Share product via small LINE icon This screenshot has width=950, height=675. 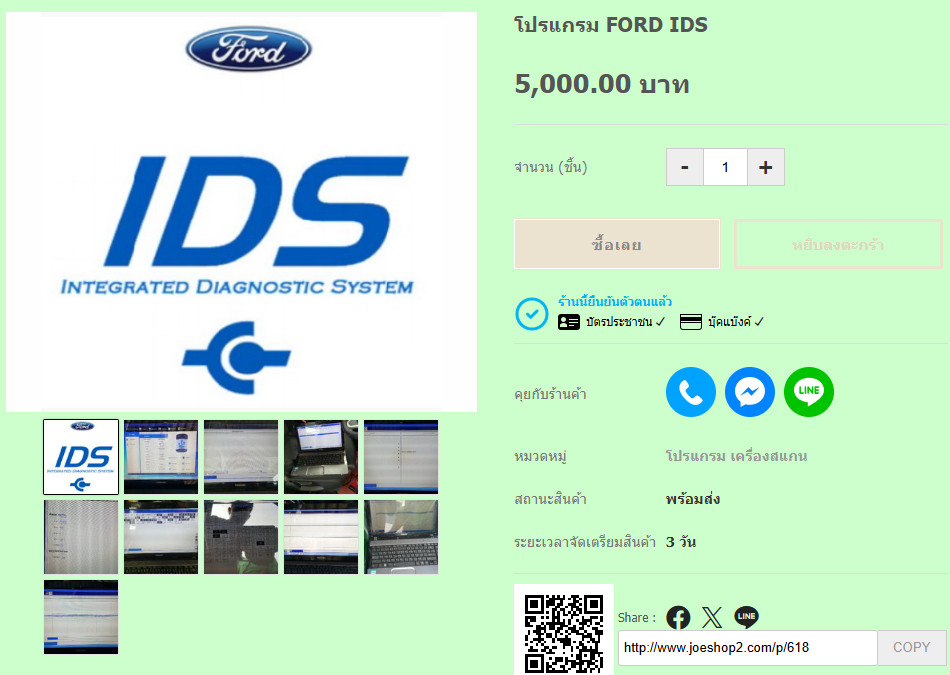point(746,618)
